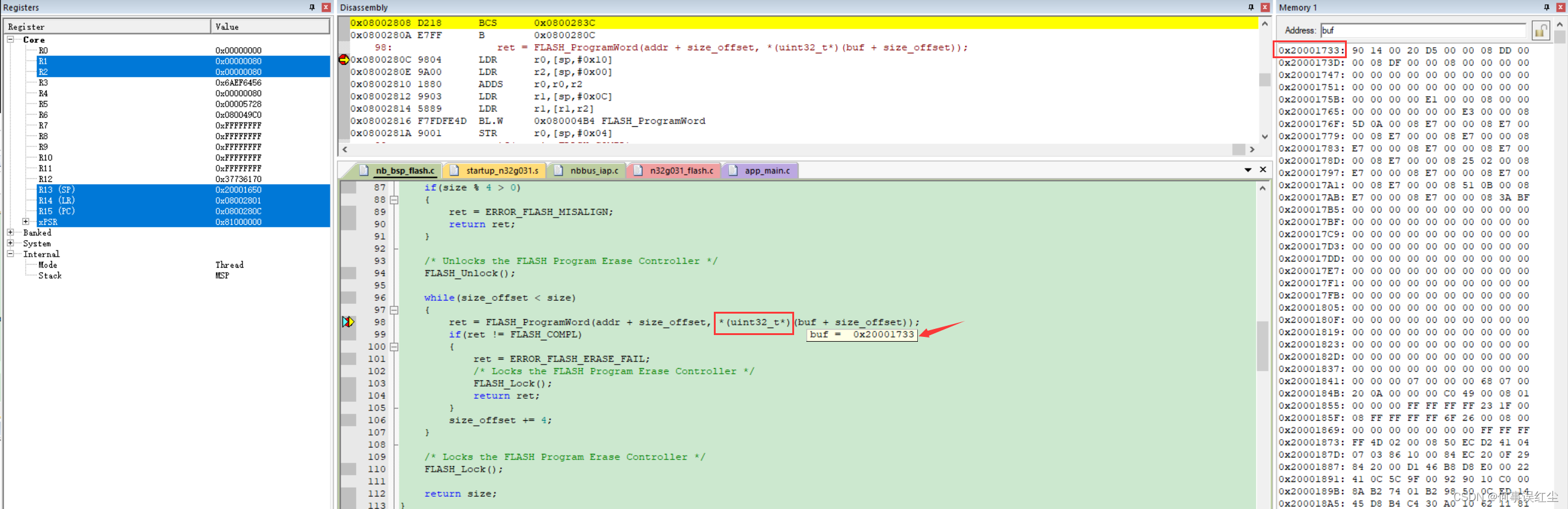Click the 'size_offset += 4;' line
Viewport: 1568px width, 509px height.
[500, 420]
